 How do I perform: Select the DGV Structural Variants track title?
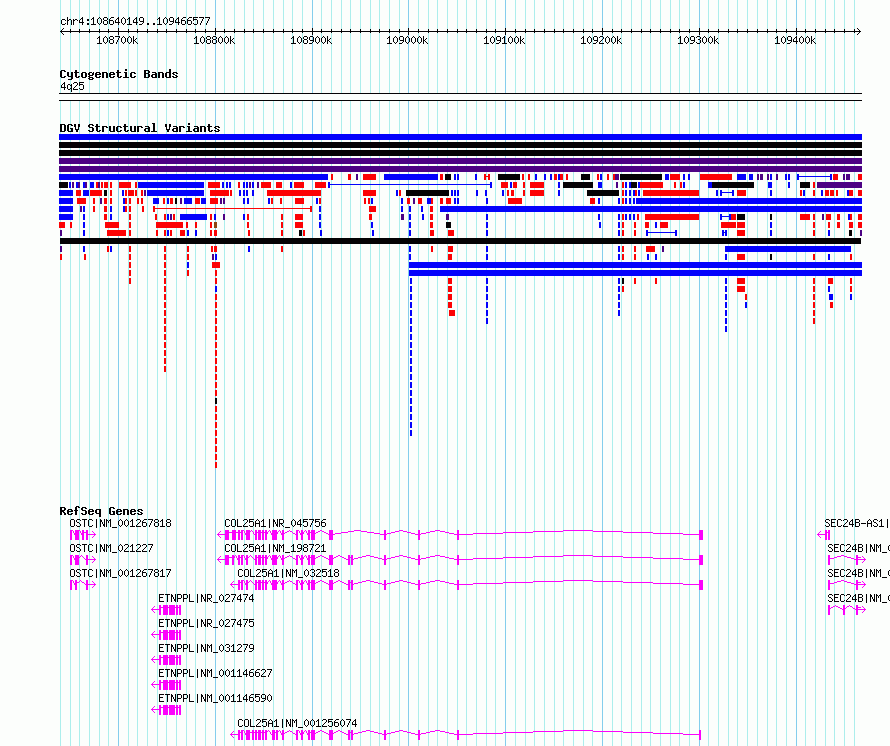[140, 128]
